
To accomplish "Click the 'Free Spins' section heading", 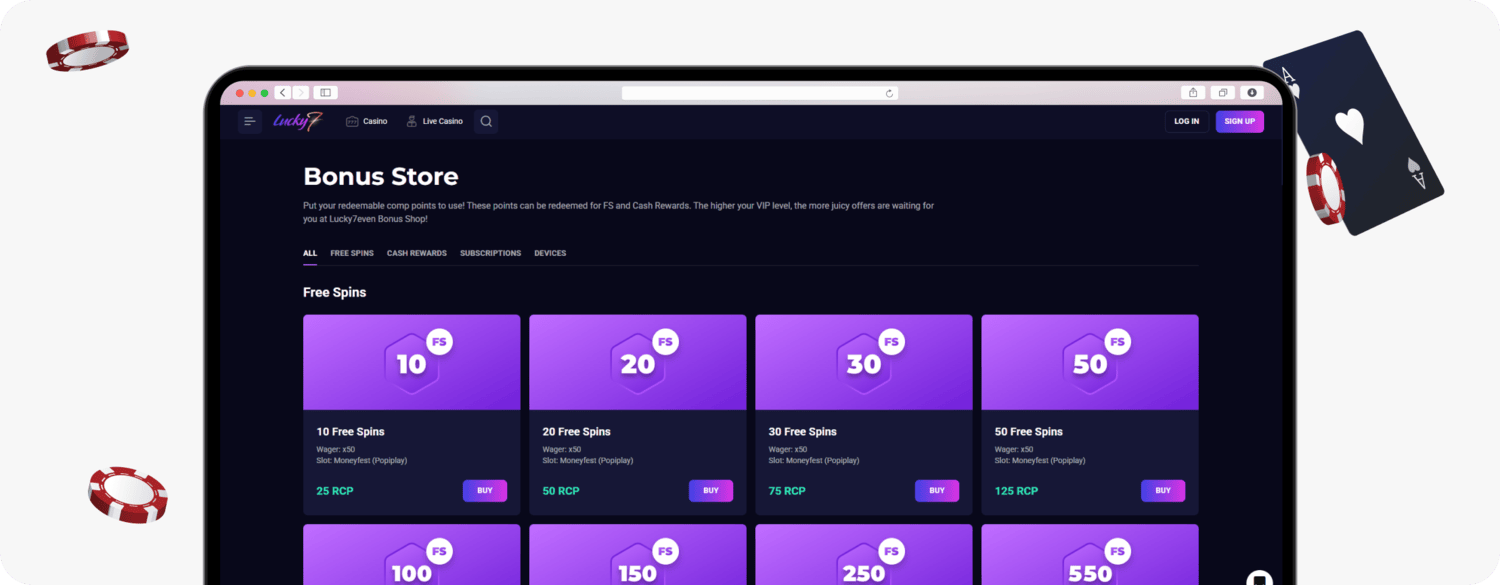I will tap(335, 293).
